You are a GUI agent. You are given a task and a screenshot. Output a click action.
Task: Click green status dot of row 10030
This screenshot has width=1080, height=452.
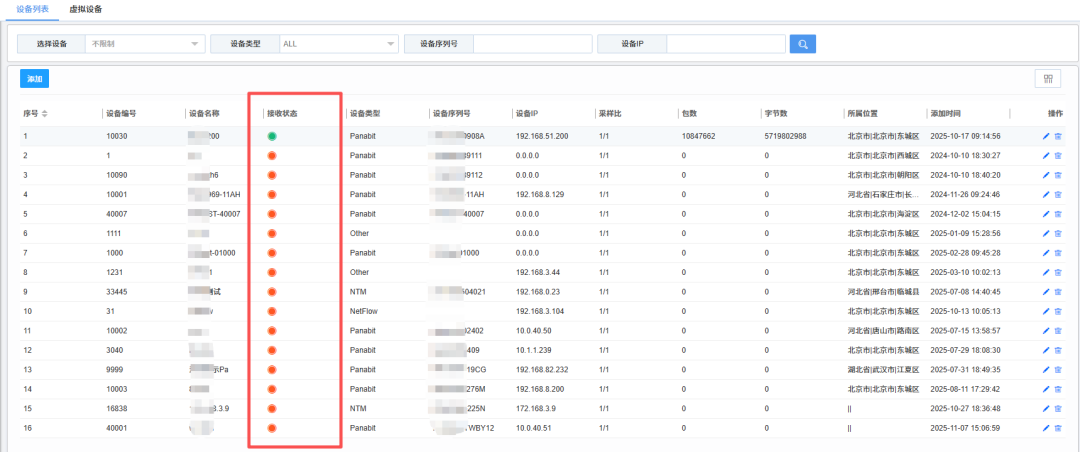point(272,136)
